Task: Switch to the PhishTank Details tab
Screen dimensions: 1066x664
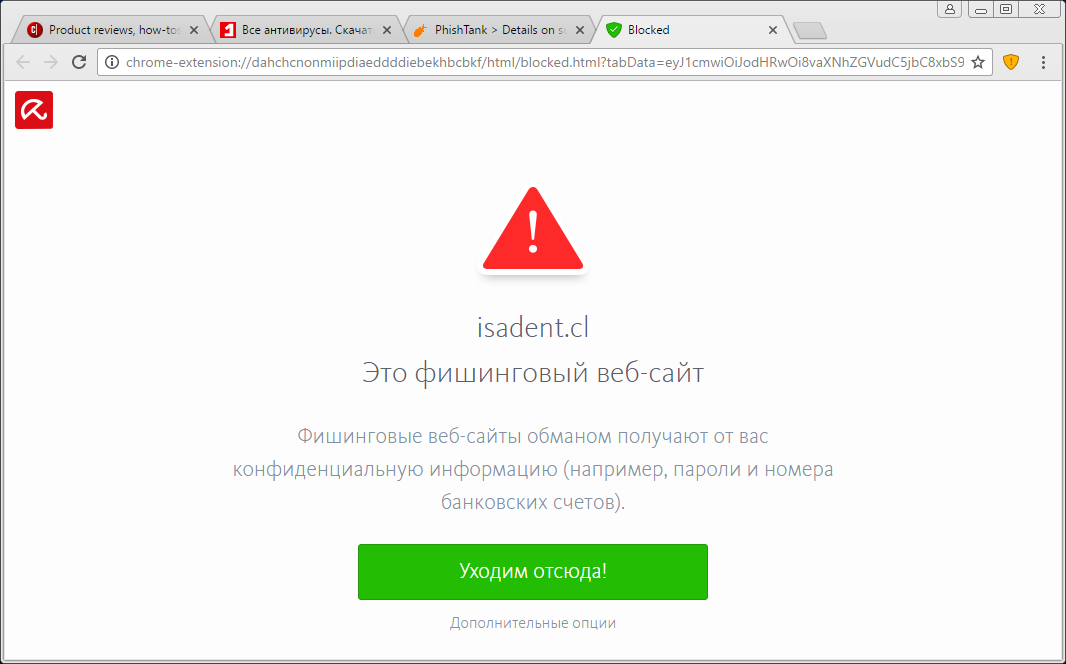Action: pyautogui.click(x=498, y=30)
